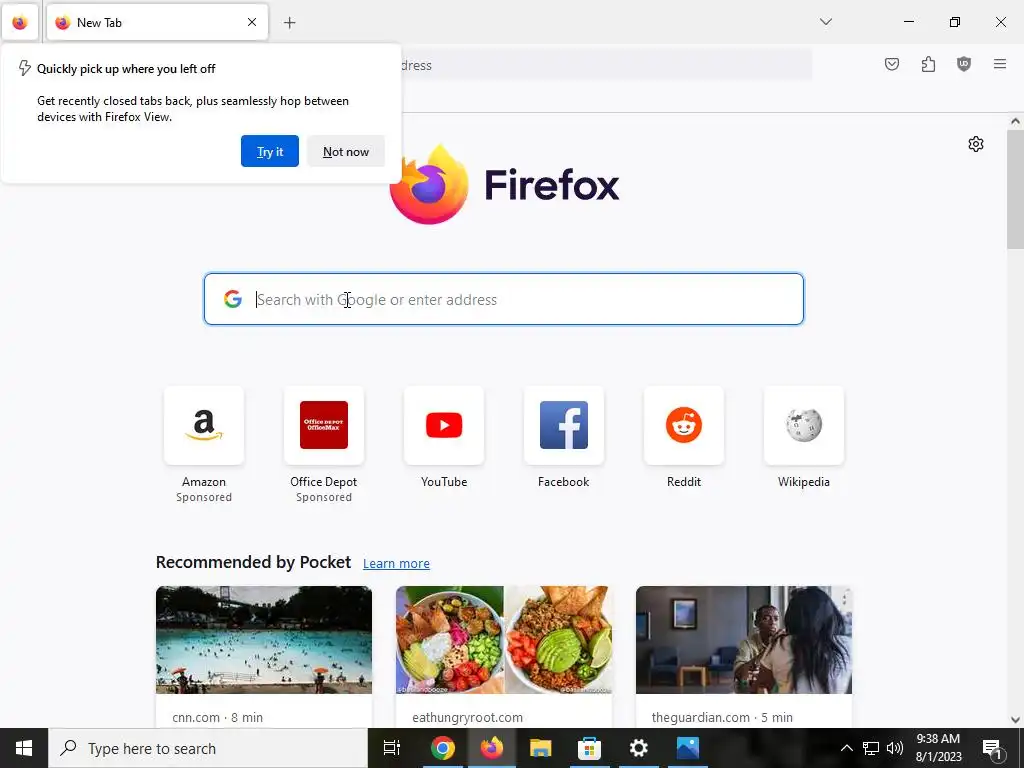1024x768 pixels.
Task: Click Try it button in popup
Action: pyautogui.click(x=270, y=151)
